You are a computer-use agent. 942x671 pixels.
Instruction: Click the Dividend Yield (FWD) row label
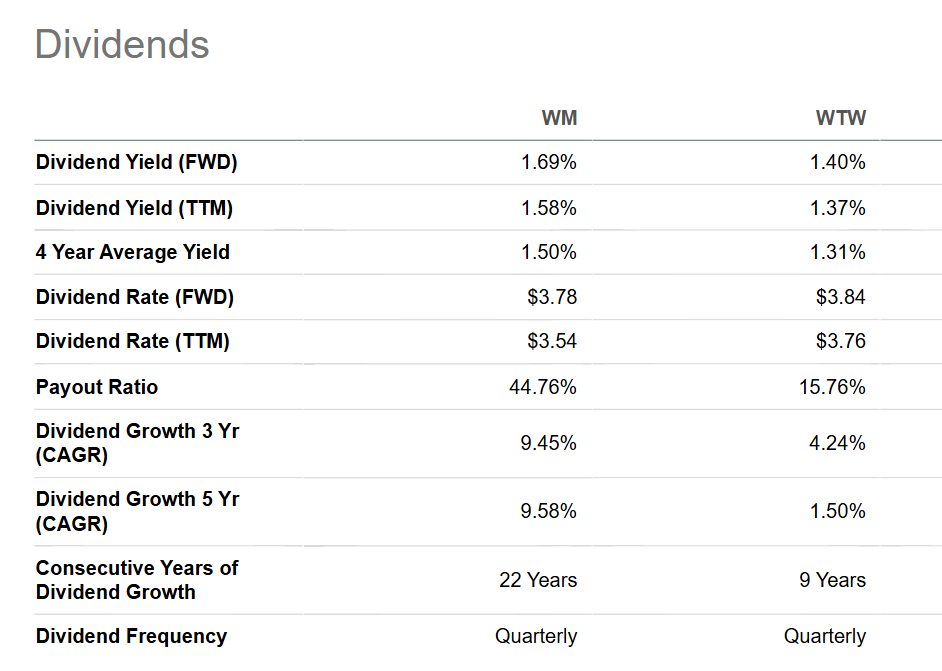tap(136, 162)
